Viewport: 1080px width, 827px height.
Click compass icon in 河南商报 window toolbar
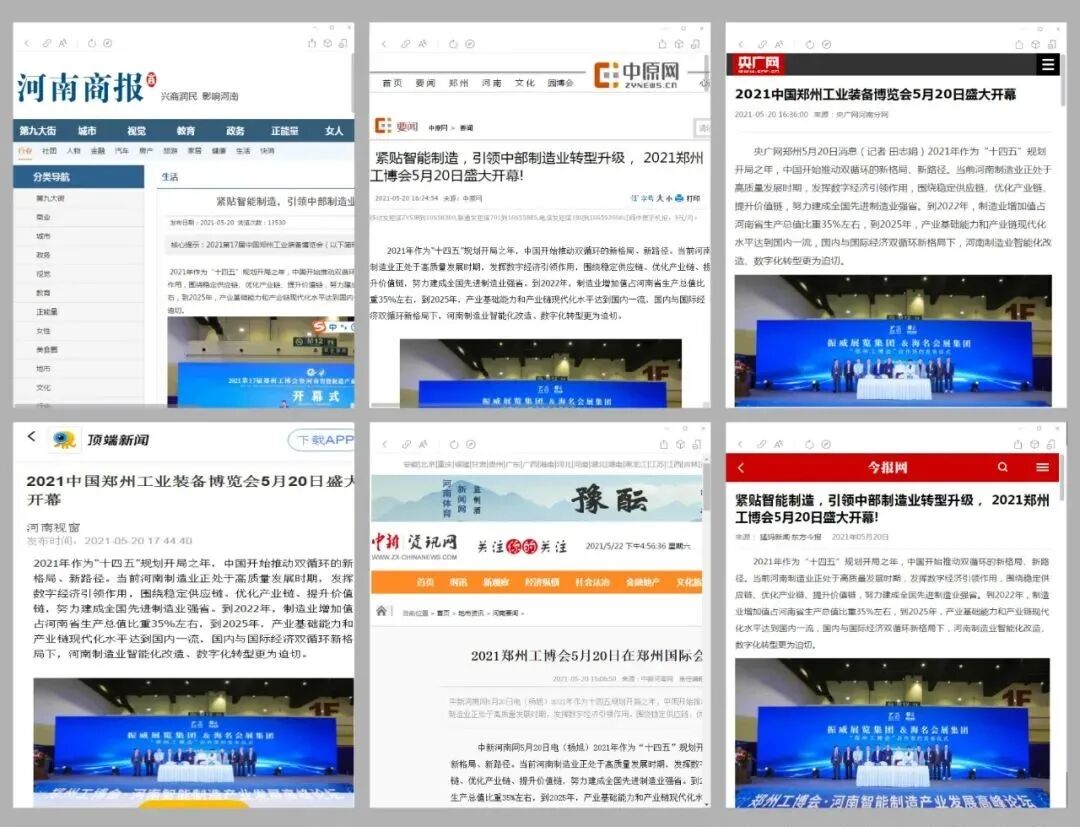pos(107,43)
